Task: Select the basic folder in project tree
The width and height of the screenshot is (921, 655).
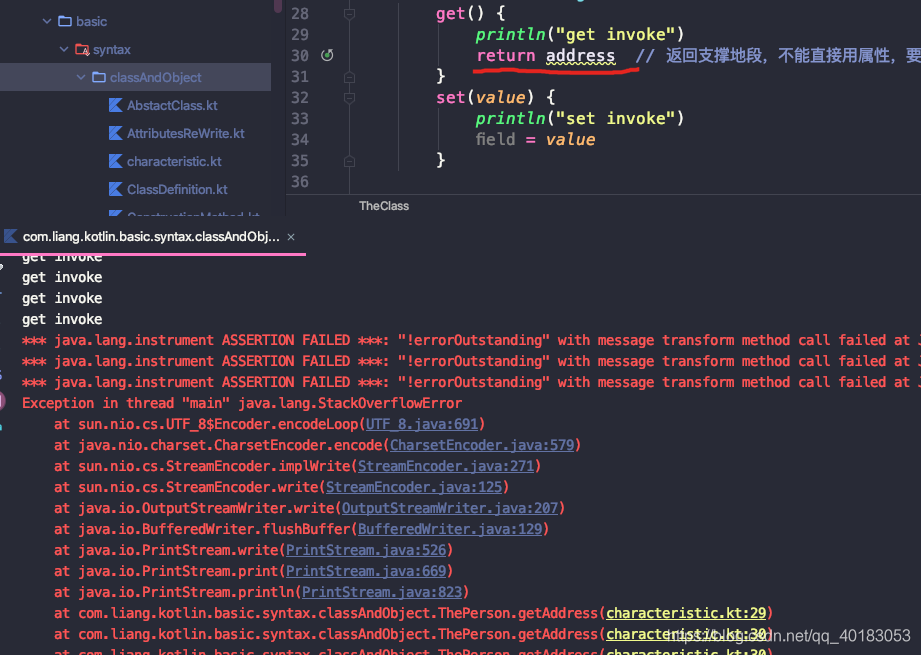Action: (x=92, y=22)
